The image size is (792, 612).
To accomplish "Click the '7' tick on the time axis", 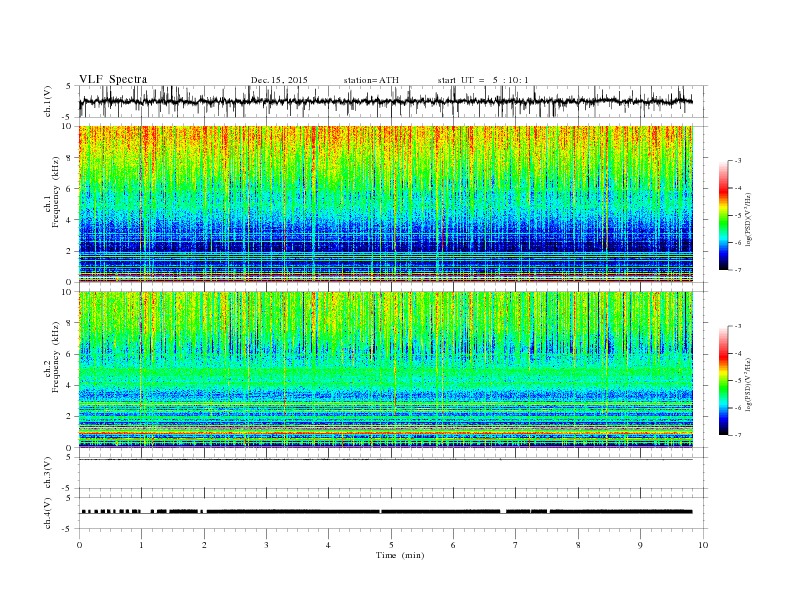I will [x=516, y=545].
